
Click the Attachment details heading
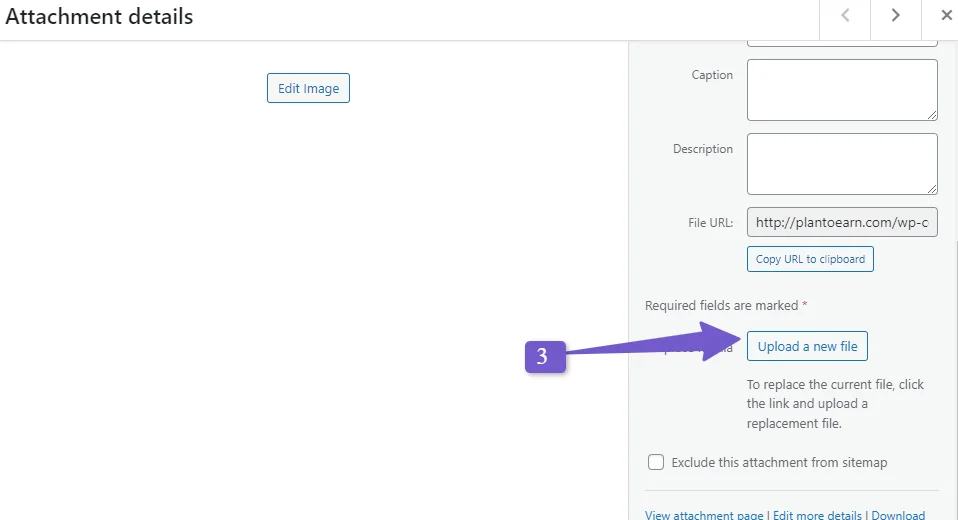pyautogui.click(x=99, y=16)
